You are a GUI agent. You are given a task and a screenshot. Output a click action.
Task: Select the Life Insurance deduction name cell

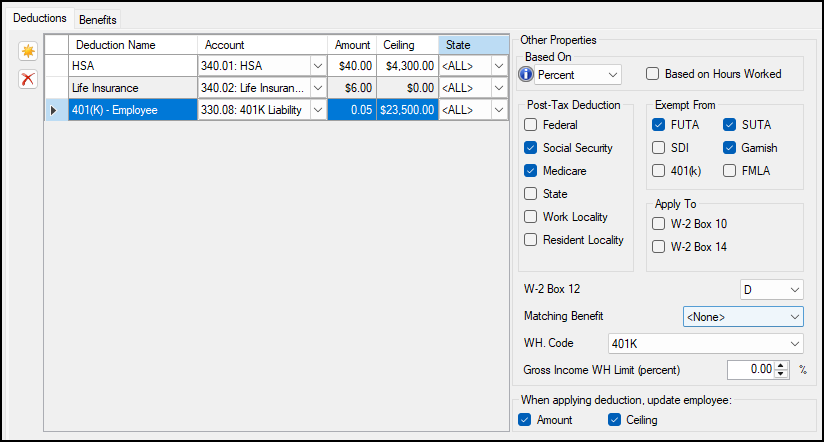[133, 88]
